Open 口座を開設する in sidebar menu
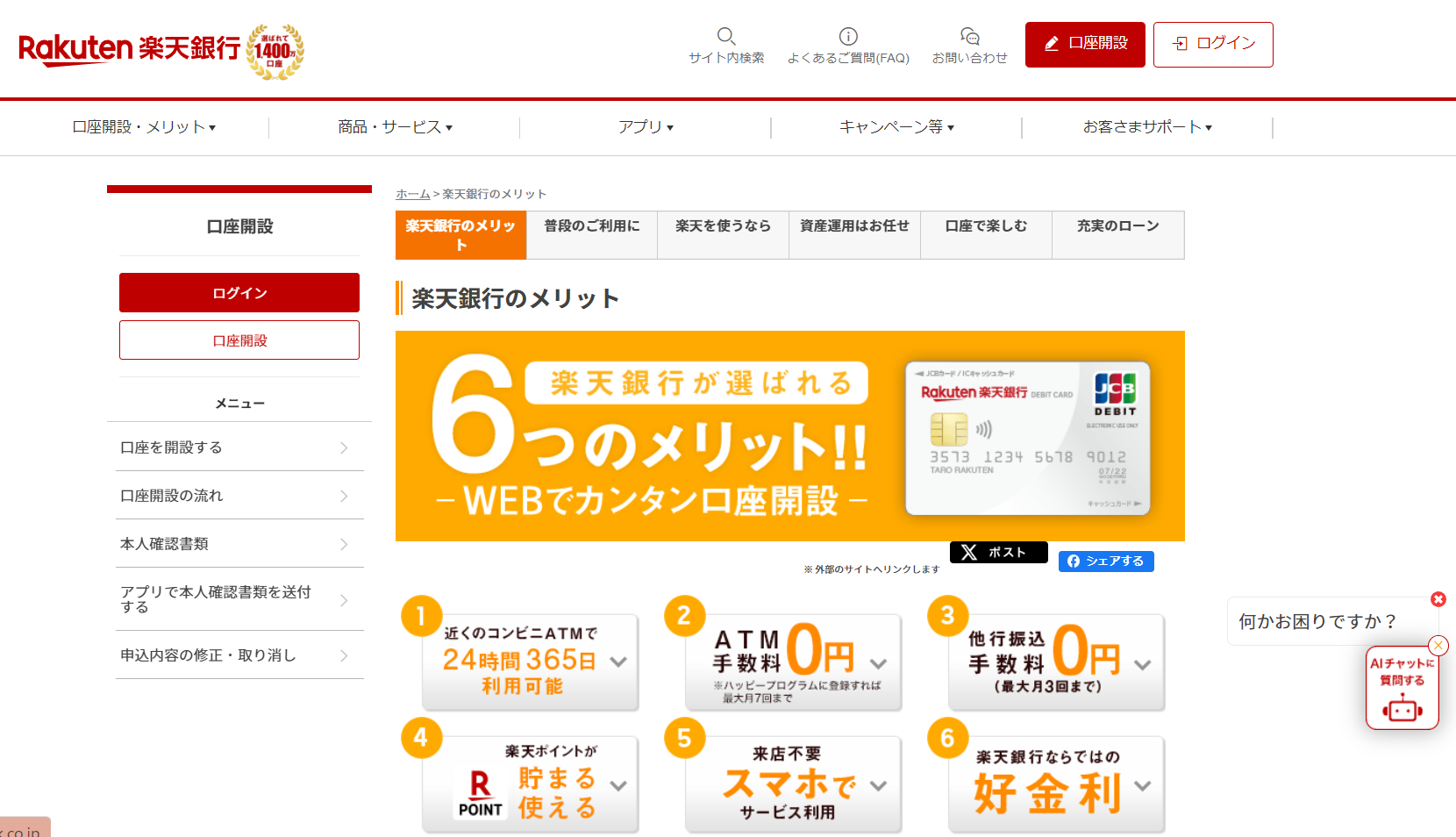 [239, 447]
